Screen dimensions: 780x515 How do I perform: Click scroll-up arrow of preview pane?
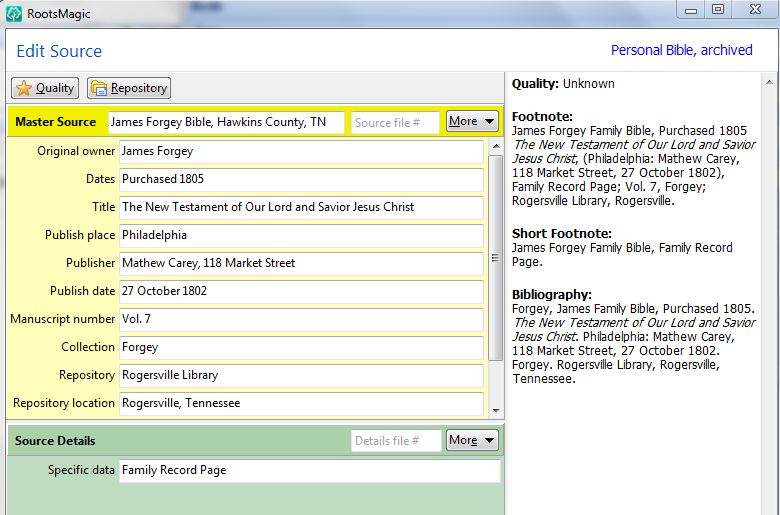769,82
